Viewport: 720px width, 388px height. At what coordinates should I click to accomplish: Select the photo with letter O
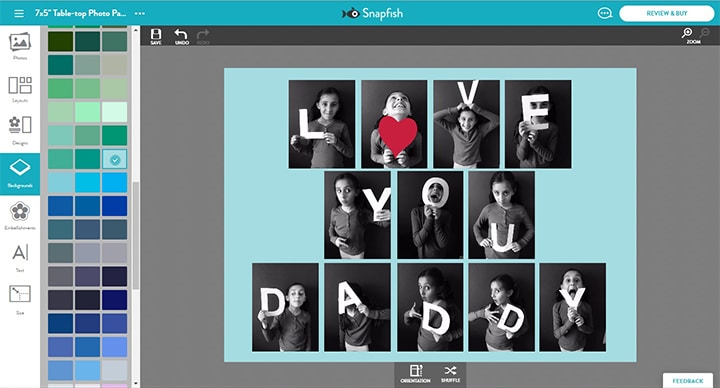[430, 215]
